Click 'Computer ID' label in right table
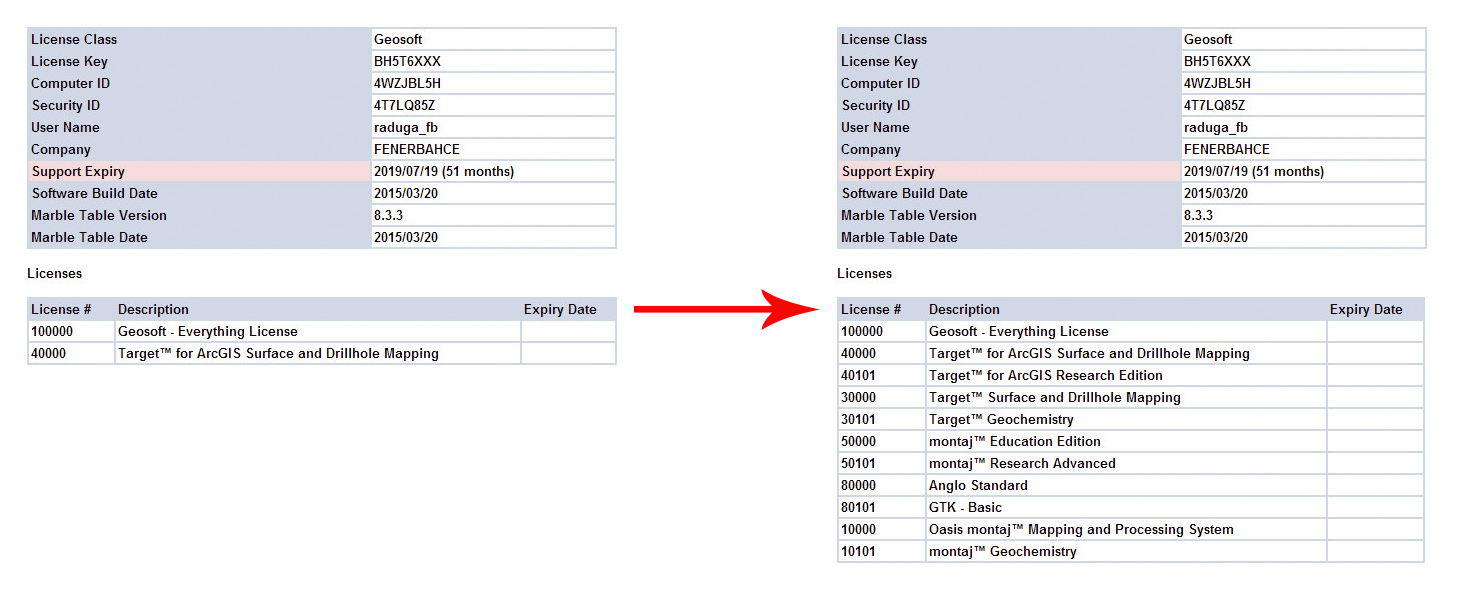Image resolution: width=1463 pixels, height=590 pixels. [x=880, y=84]
